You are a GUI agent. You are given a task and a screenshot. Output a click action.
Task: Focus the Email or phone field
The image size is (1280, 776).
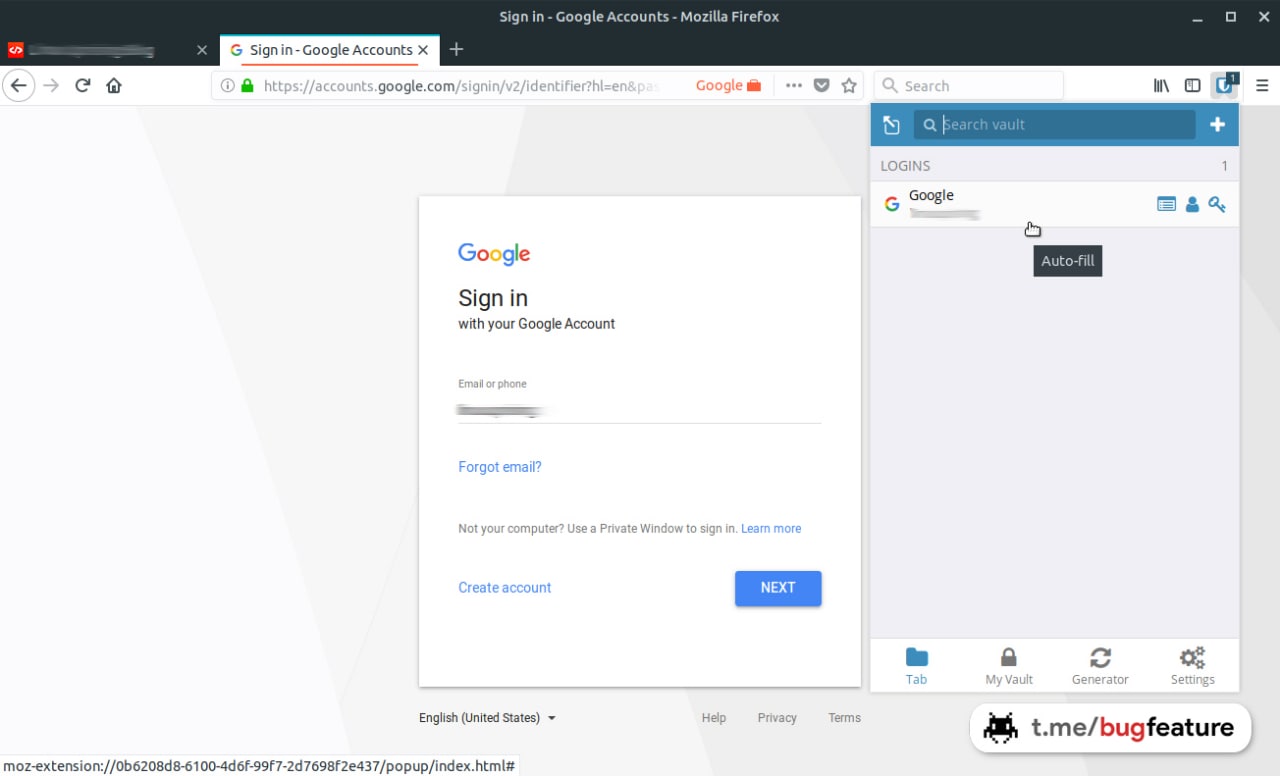640,408
